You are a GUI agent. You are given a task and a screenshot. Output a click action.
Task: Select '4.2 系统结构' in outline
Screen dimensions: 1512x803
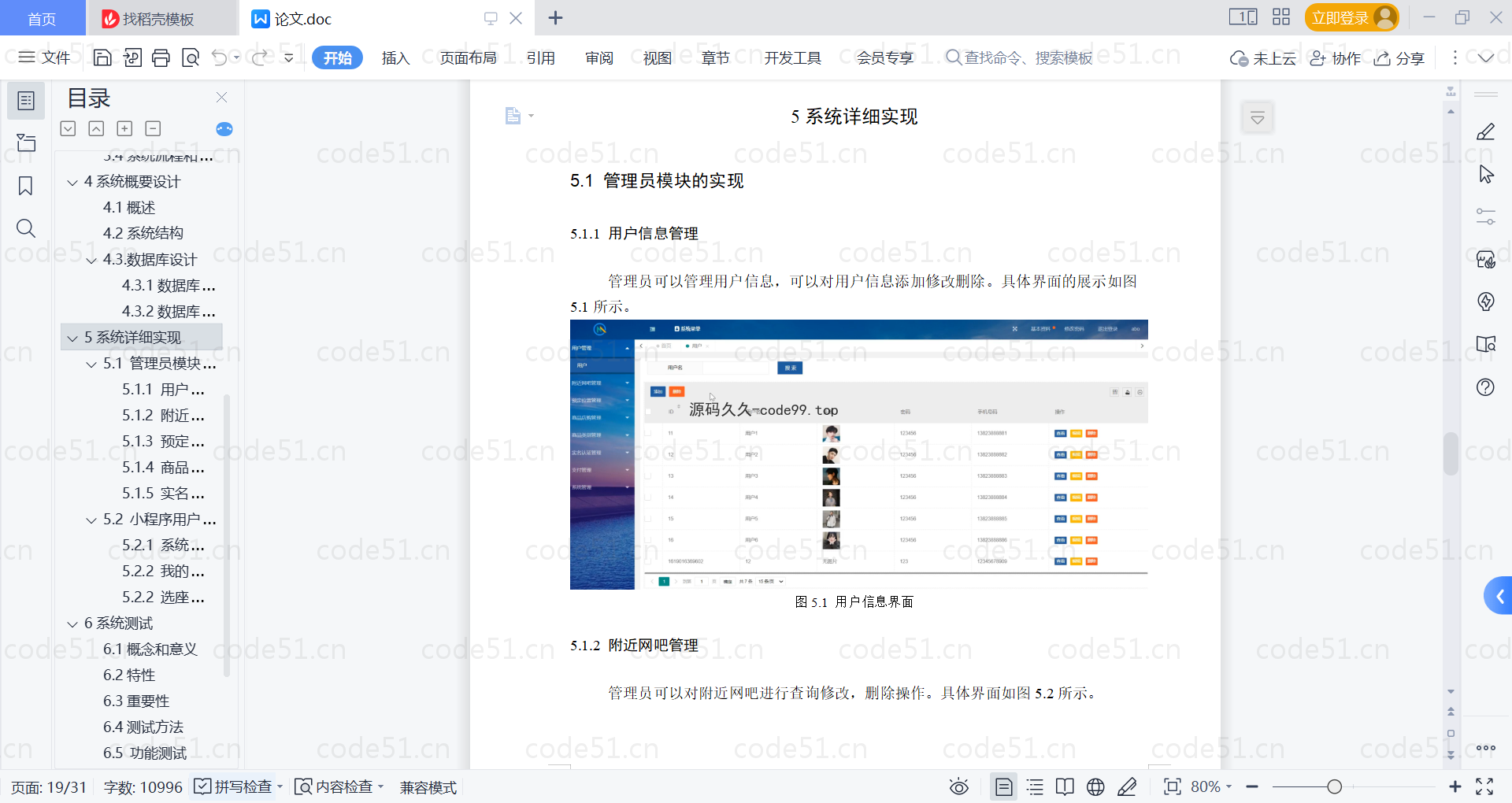click(x=143, y=233)
